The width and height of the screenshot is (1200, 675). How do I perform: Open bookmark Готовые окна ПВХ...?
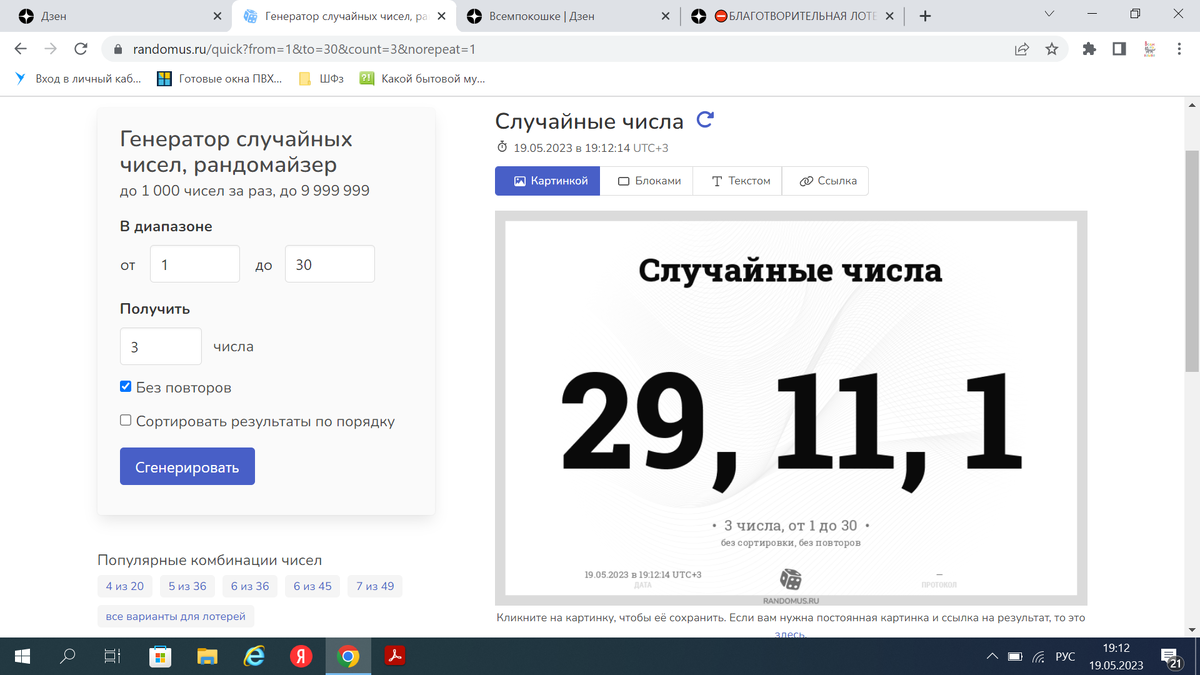pos(220,78)
